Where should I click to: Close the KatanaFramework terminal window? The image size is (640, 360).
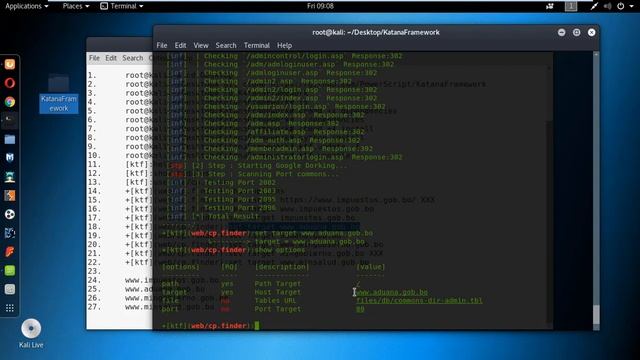(x=591, y=32)
